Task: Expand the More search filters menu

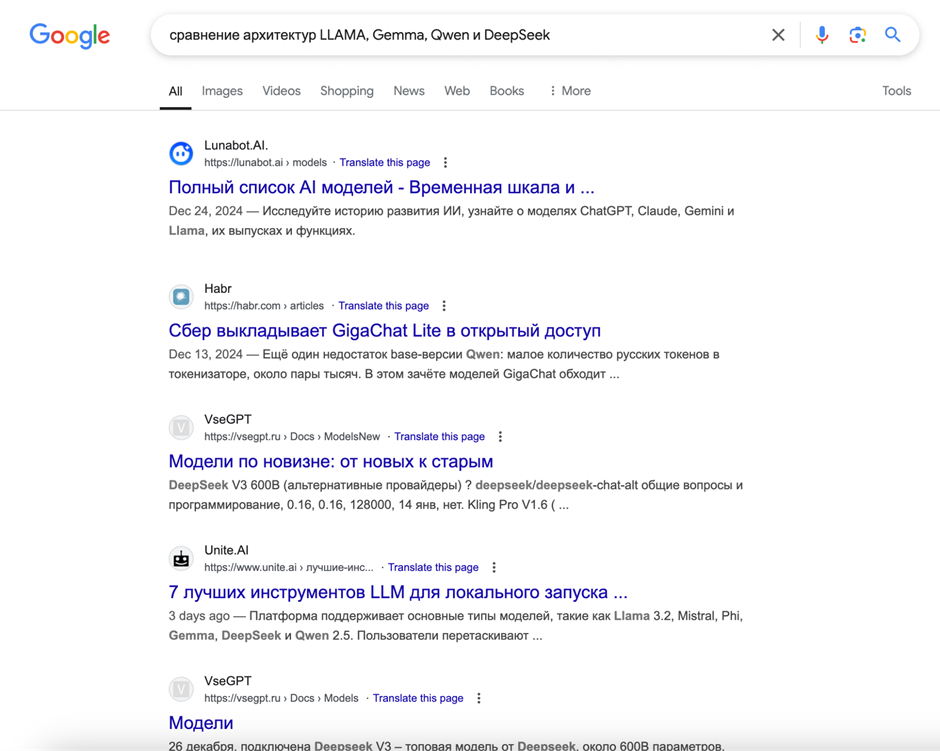Action: pyautogui.click(x=570, y=91)
